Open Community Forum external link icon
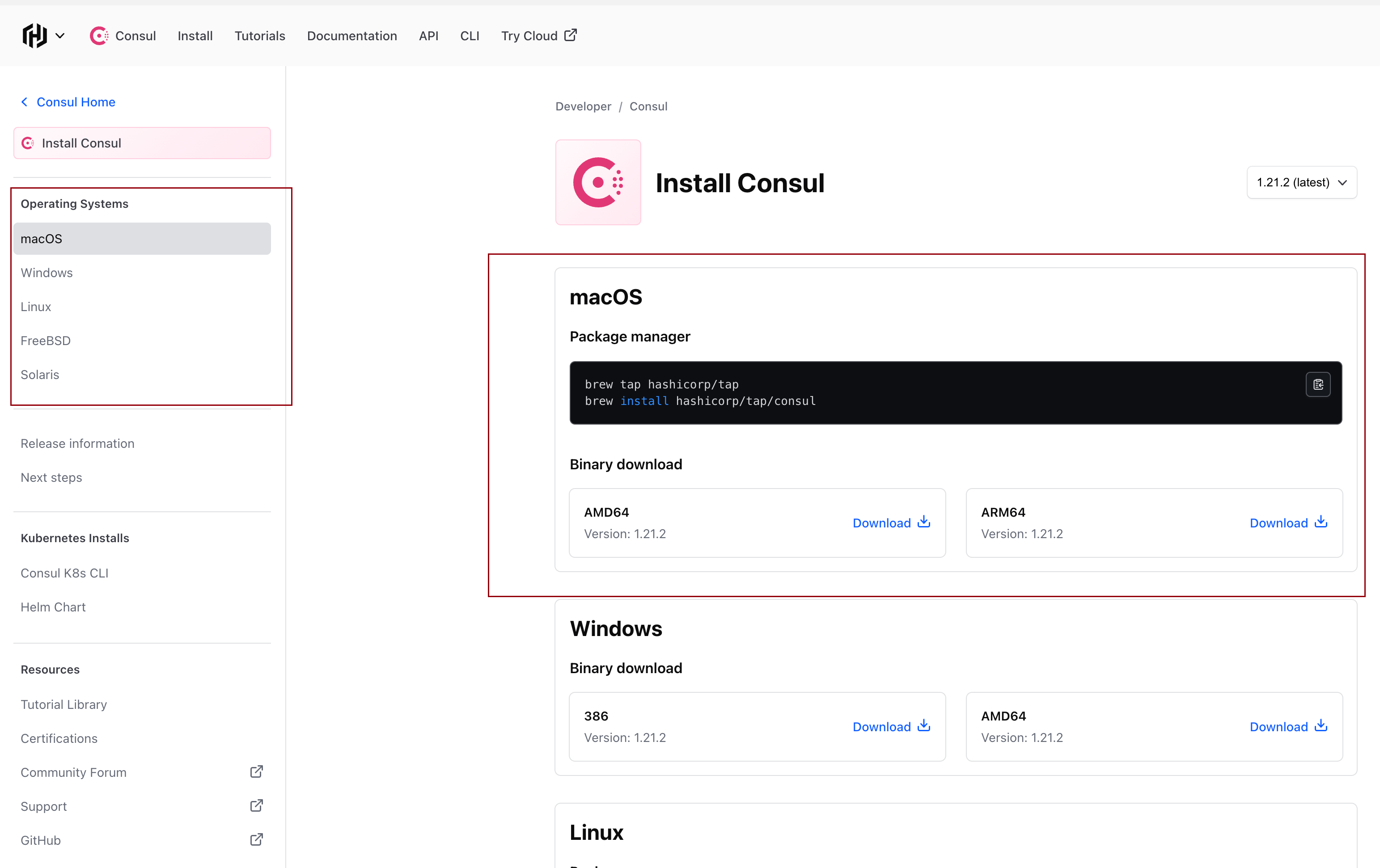Screen dimensions: 1380x868 click(256, 771)
